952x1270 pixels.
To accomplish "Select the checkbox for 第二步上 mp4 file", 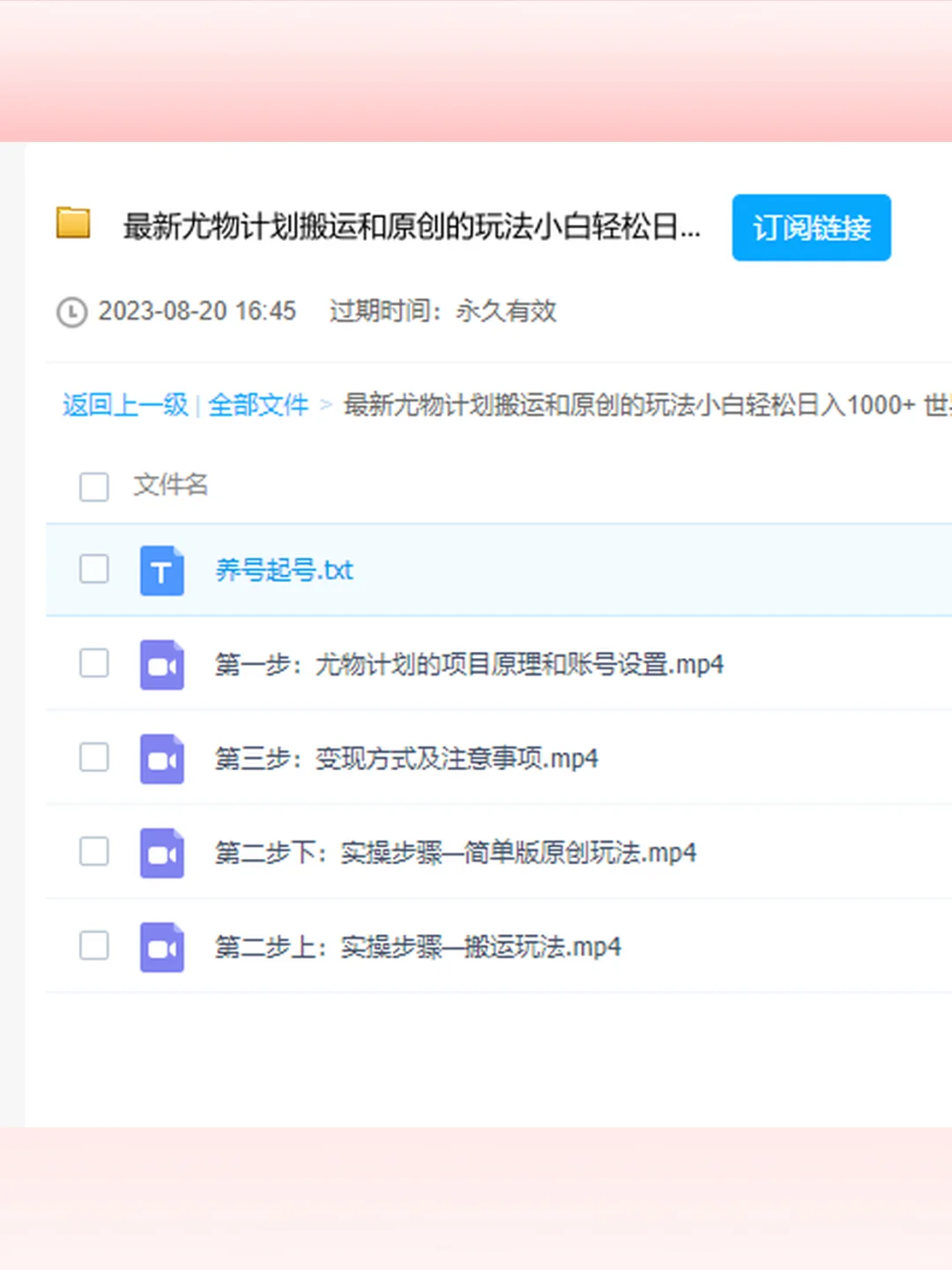I will 94,945.
